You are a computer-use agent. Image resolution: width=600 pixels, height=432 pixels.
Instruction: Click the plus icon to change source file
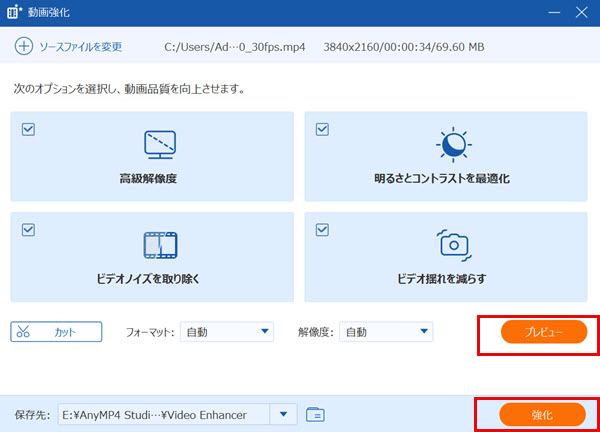(x=23, y=46)
